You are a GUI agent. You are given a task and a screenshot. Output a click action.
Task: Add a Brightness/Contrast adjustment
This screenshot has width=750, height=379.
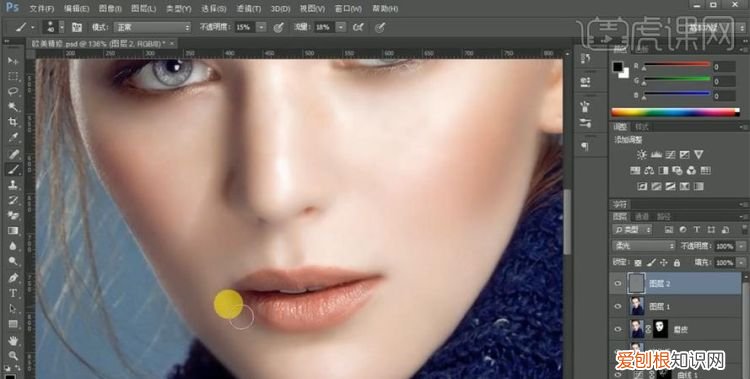coord(642,155)
